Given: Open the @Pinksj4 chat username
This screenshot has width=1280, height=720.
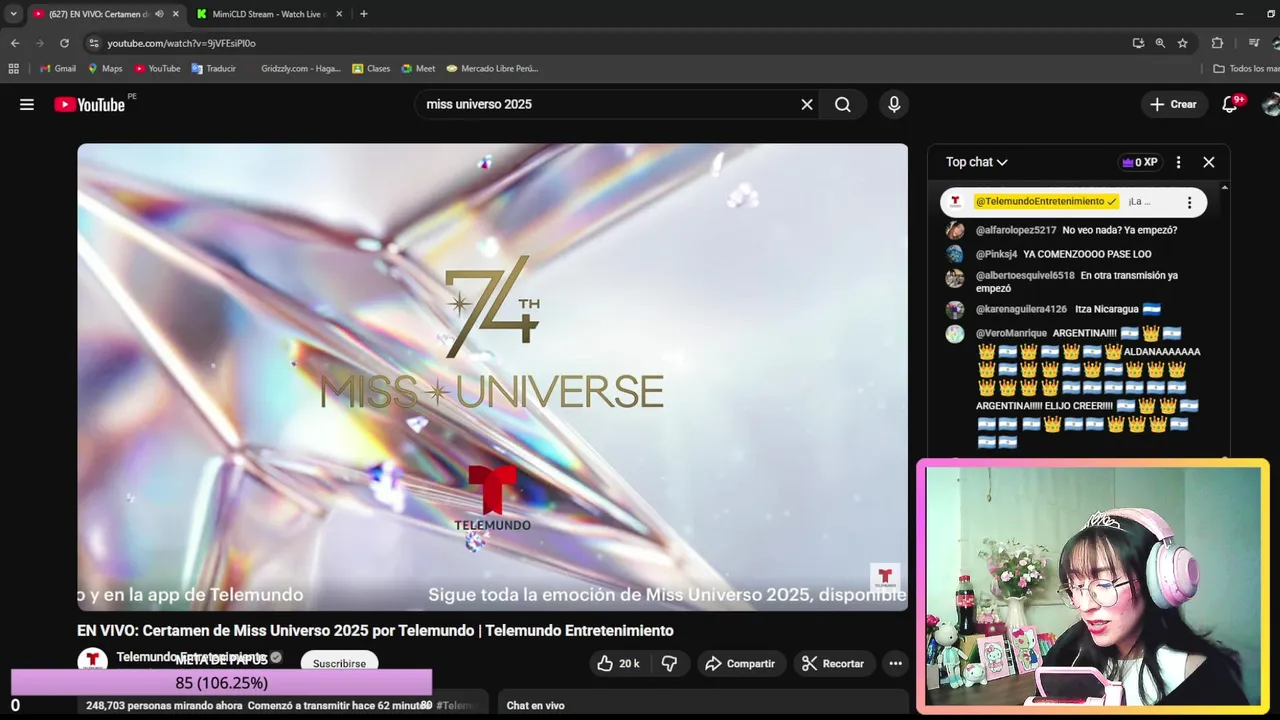Looking at the screenshot, I should 996,254.
